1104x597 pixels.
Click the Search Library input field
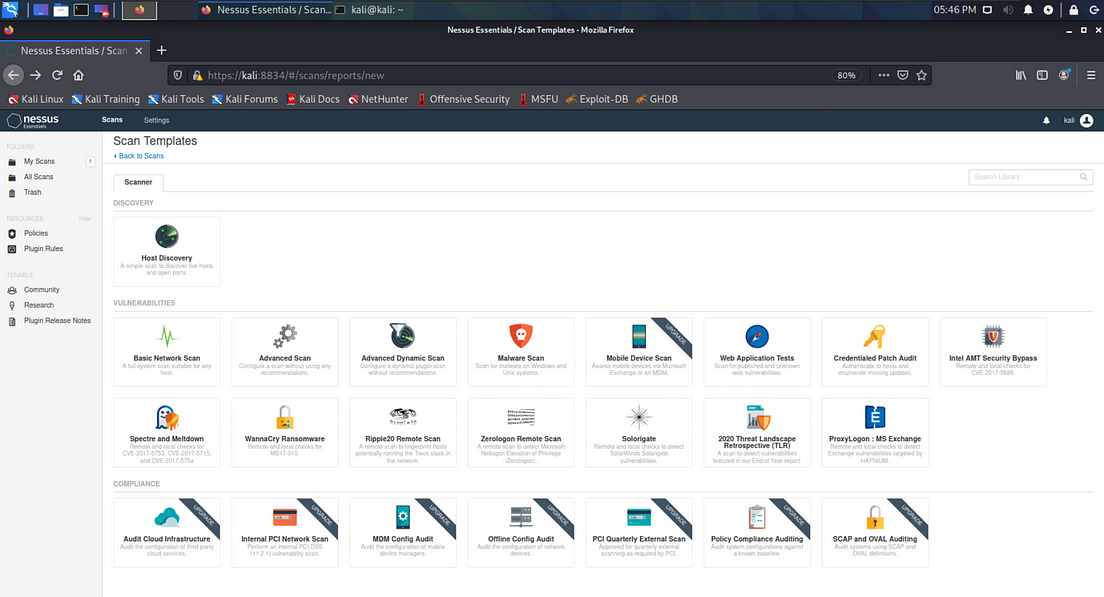coord(1031,177)
